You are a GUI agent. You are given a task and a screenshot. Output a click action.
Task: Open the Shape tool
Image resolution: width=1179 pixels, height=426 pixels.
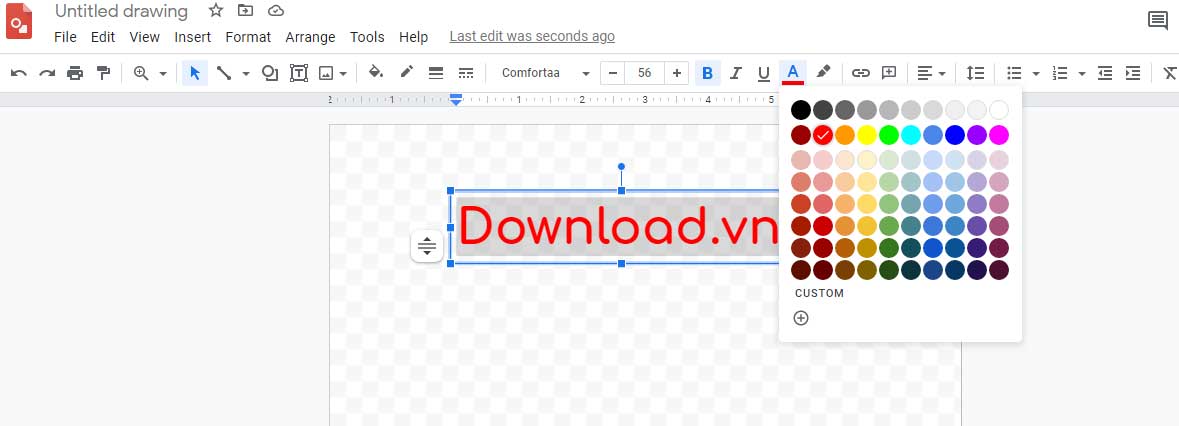270,73
